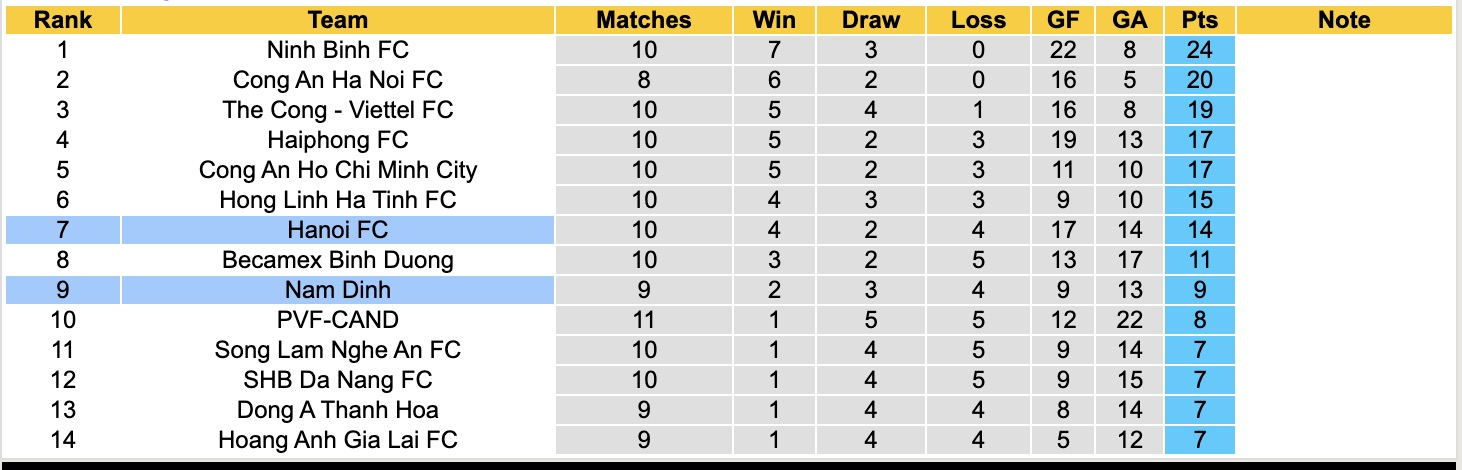1462x470 pixels.
Task: Select the Ninh Binh FC team name
Action: coord(338,50)
